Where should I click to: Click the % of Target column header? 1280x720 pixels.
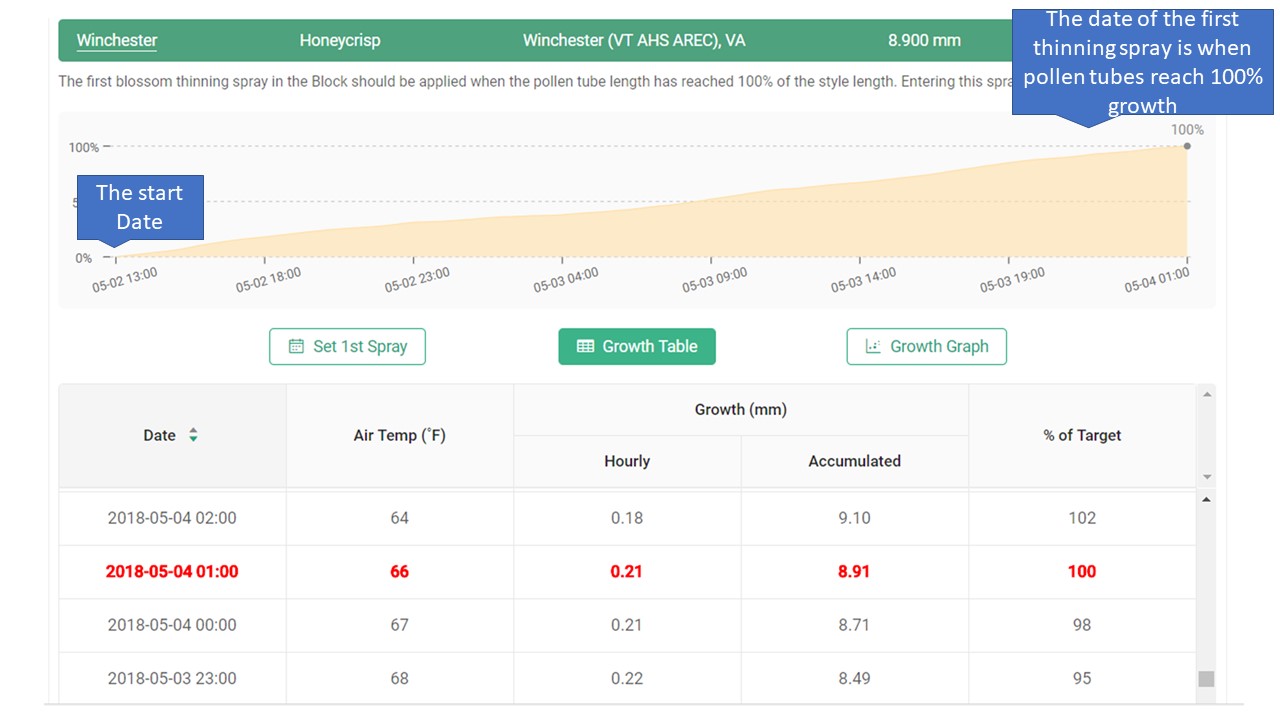[x=1082, y=436]
